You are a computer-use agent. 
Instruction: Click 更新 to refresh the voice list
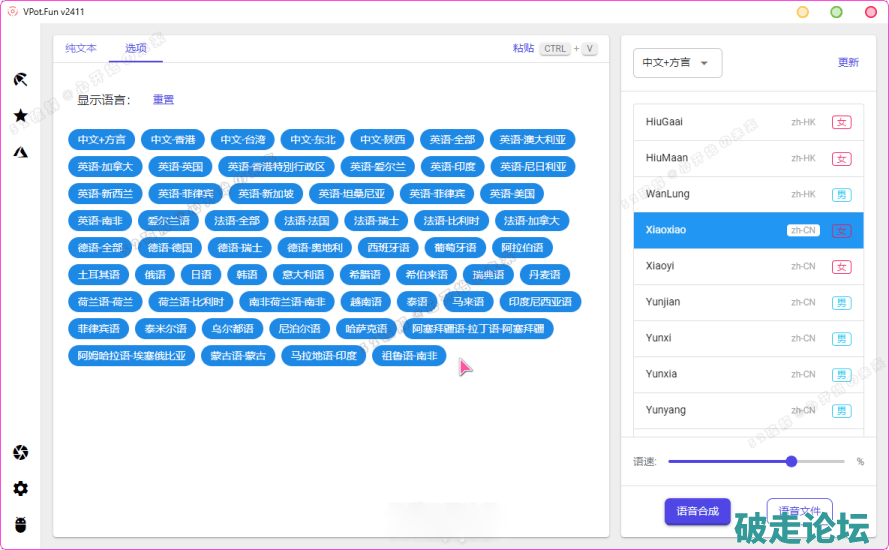[x=848, y=63]
